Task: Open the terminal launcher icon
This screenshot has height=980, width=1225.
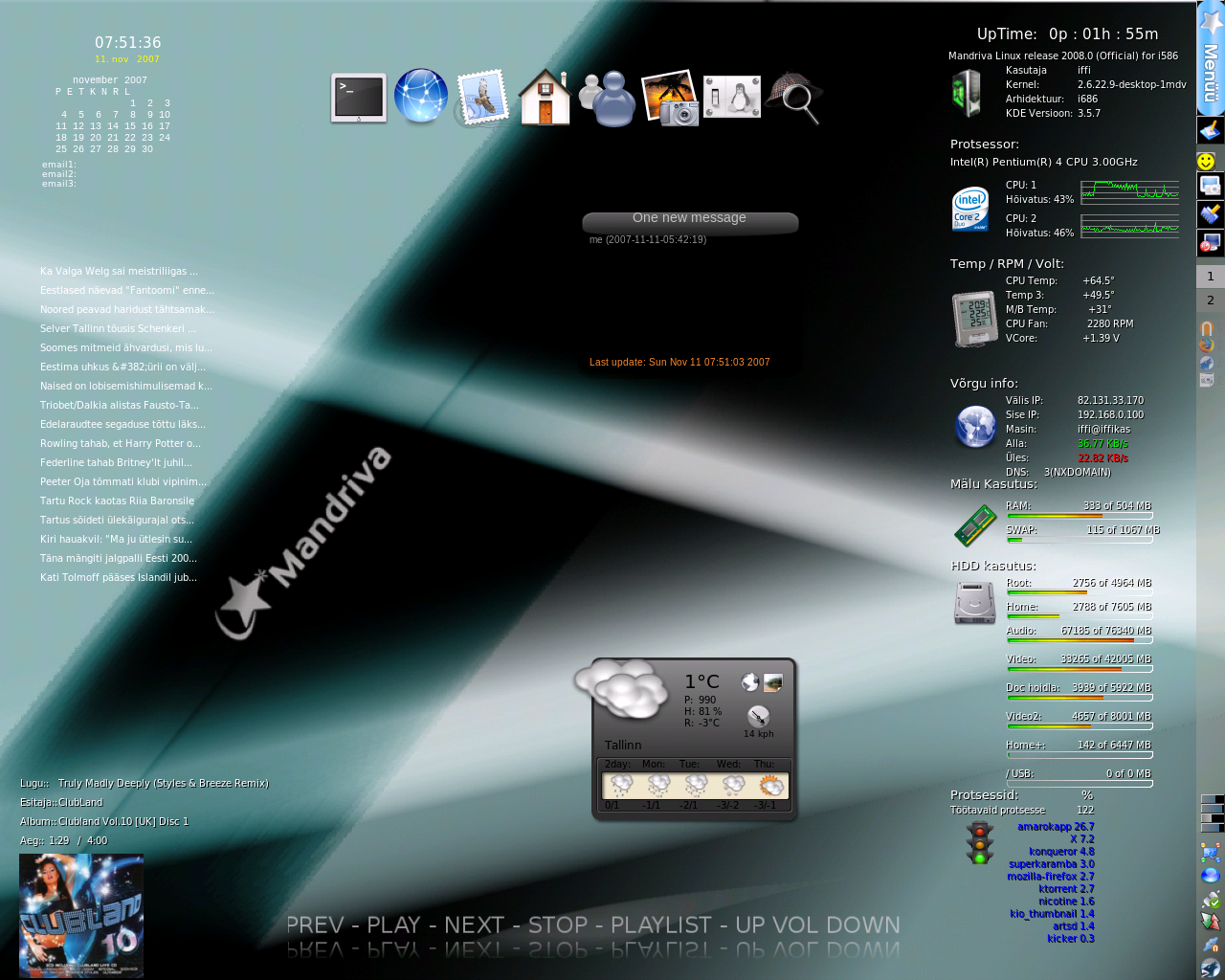Action: pyautogui.click(x=359, y=98)
